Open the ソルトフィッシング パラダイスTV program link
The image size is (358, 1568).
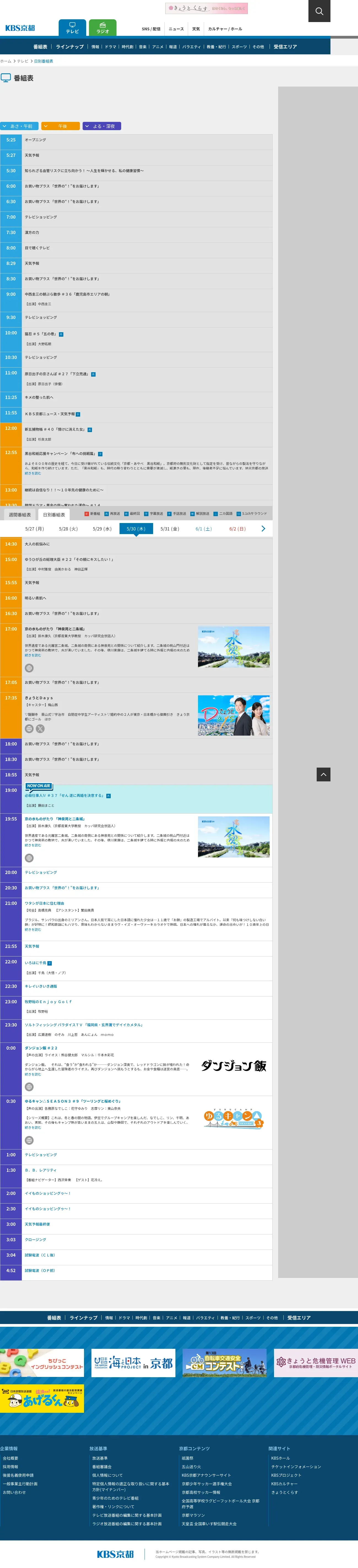84,1025
